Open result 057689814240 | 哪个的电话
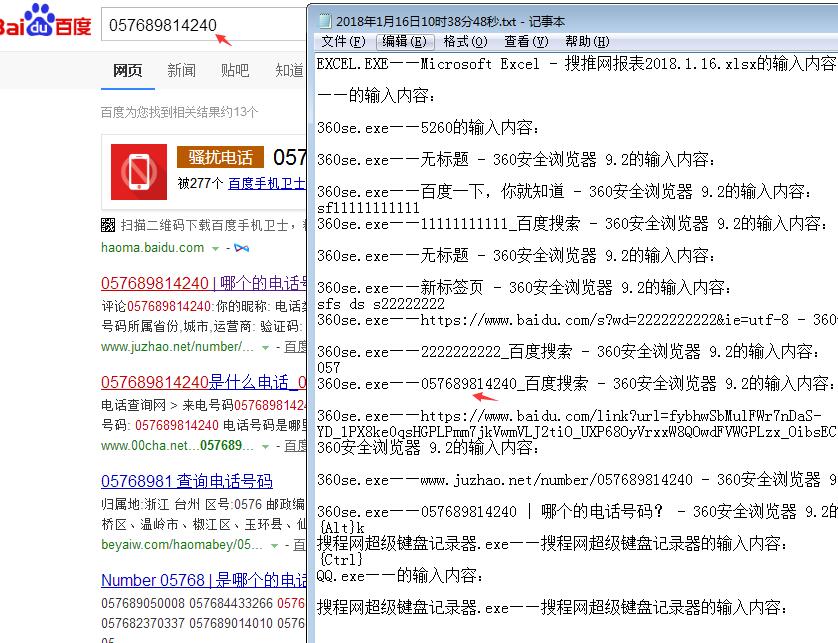 [204, 283]
